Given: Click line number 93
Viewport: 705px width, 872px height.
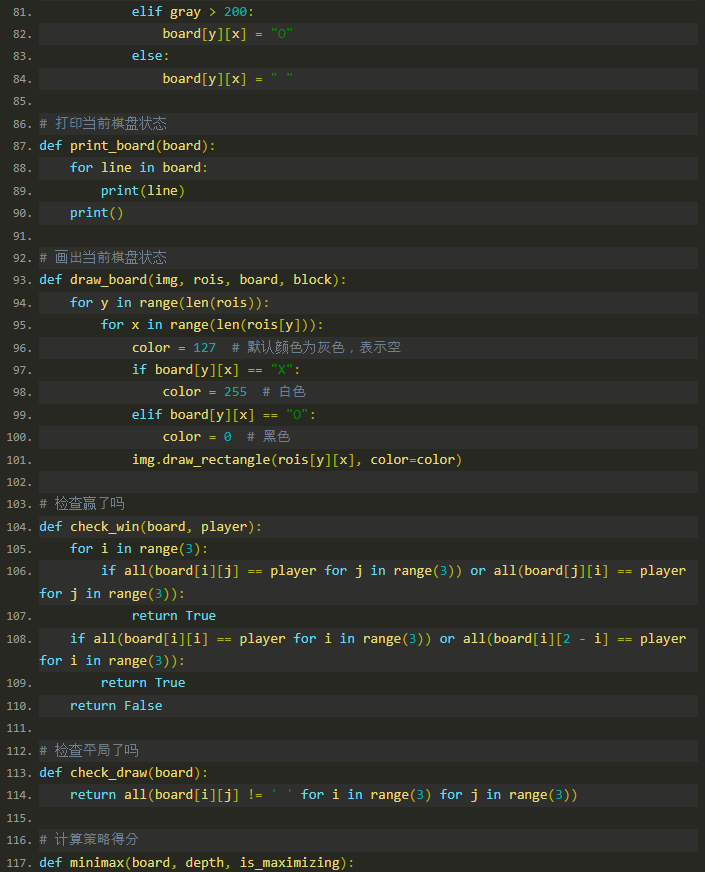Looking at the screenshot, I should click(x=22, y=280).
